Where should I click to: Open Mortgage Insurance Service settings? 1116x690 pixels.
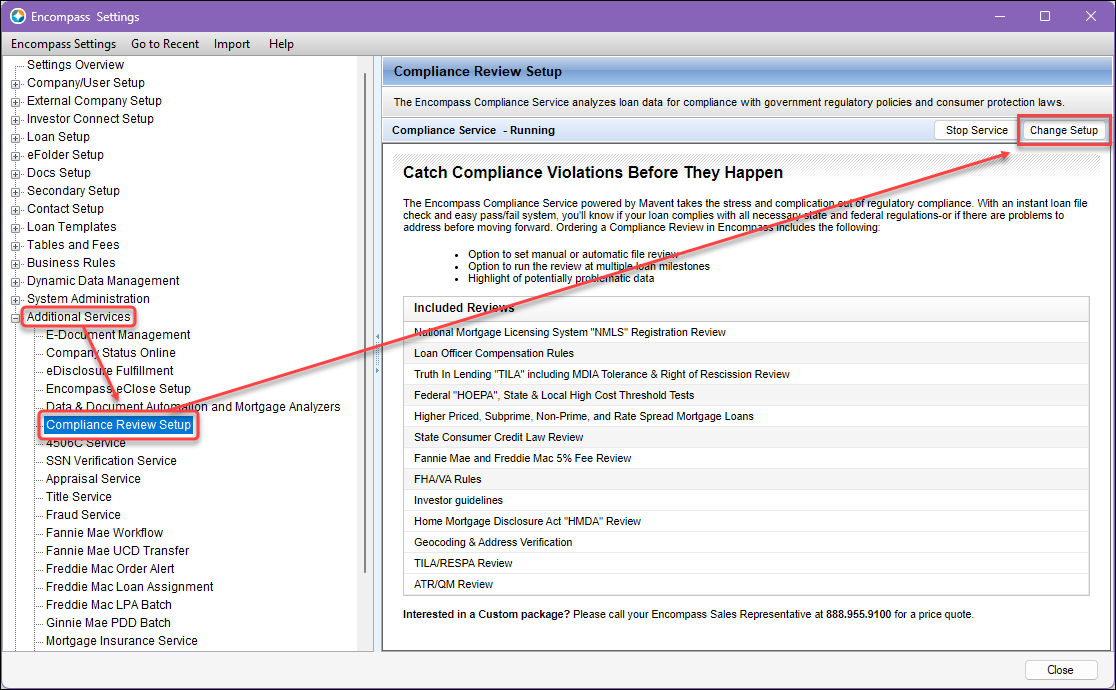[x=122, y=641]
